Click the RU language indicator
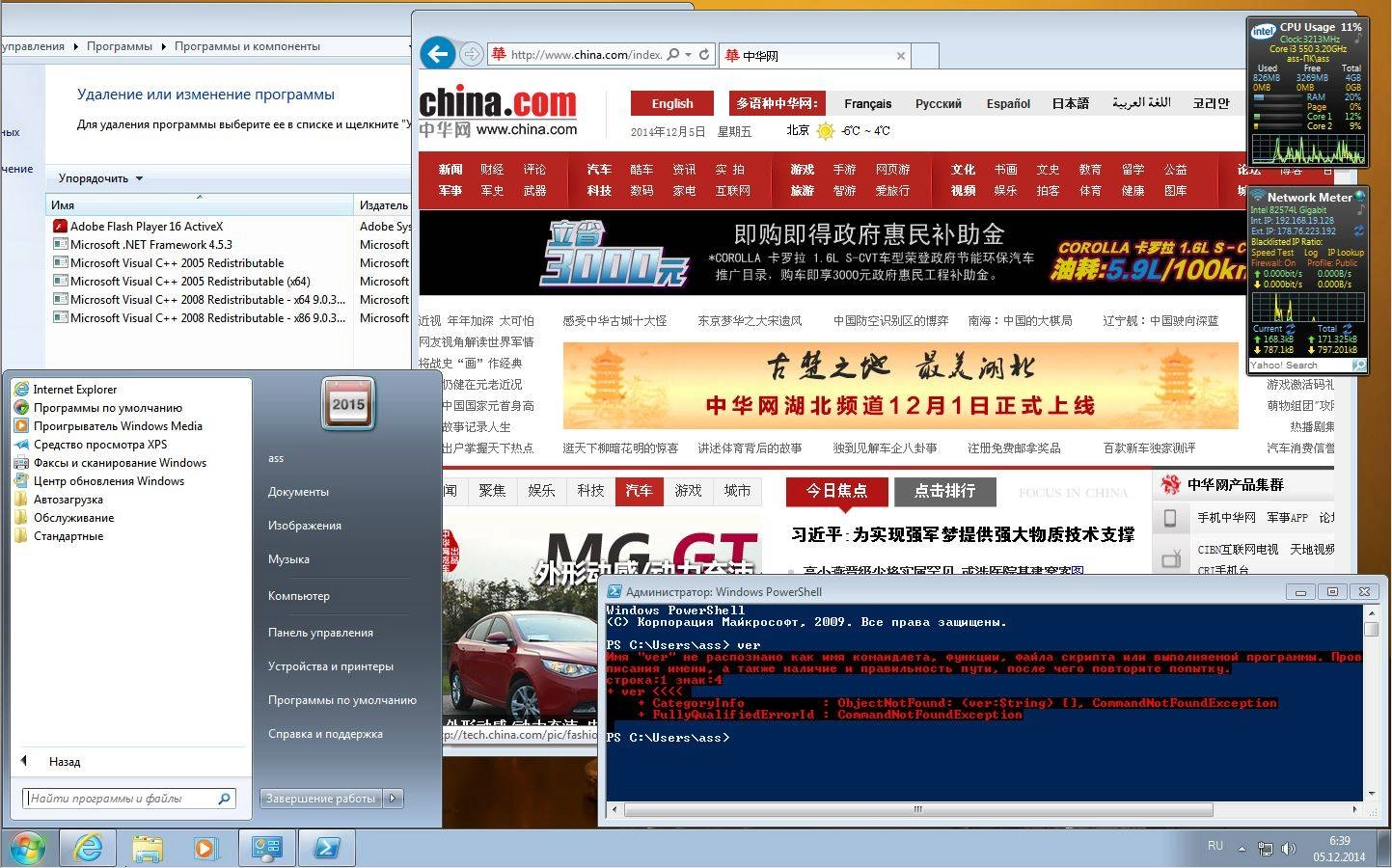Viewport: 1392px width, 868px height. pyautogui.click(x=1215, y=846)
